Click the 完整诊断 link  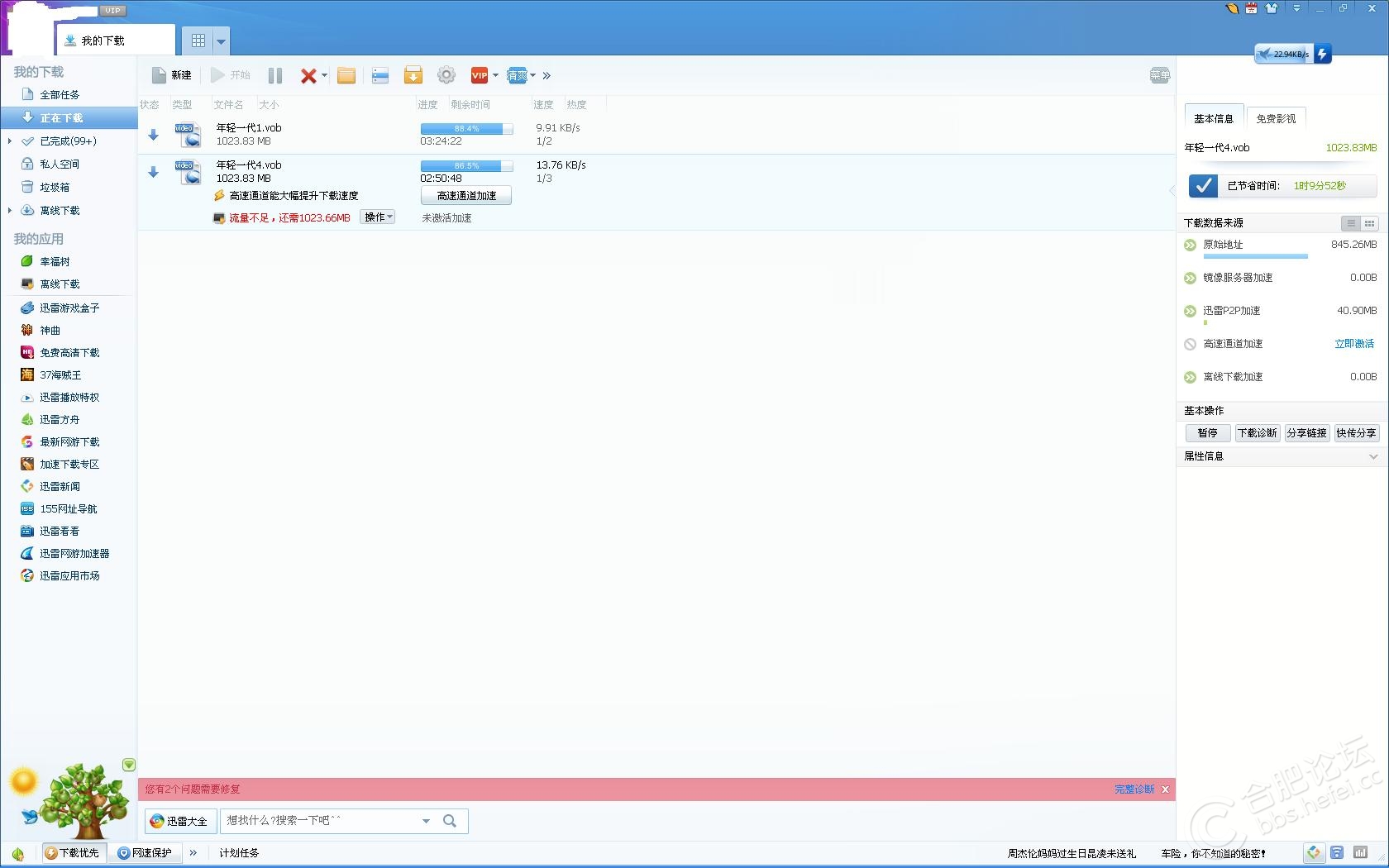[1134, 789]
